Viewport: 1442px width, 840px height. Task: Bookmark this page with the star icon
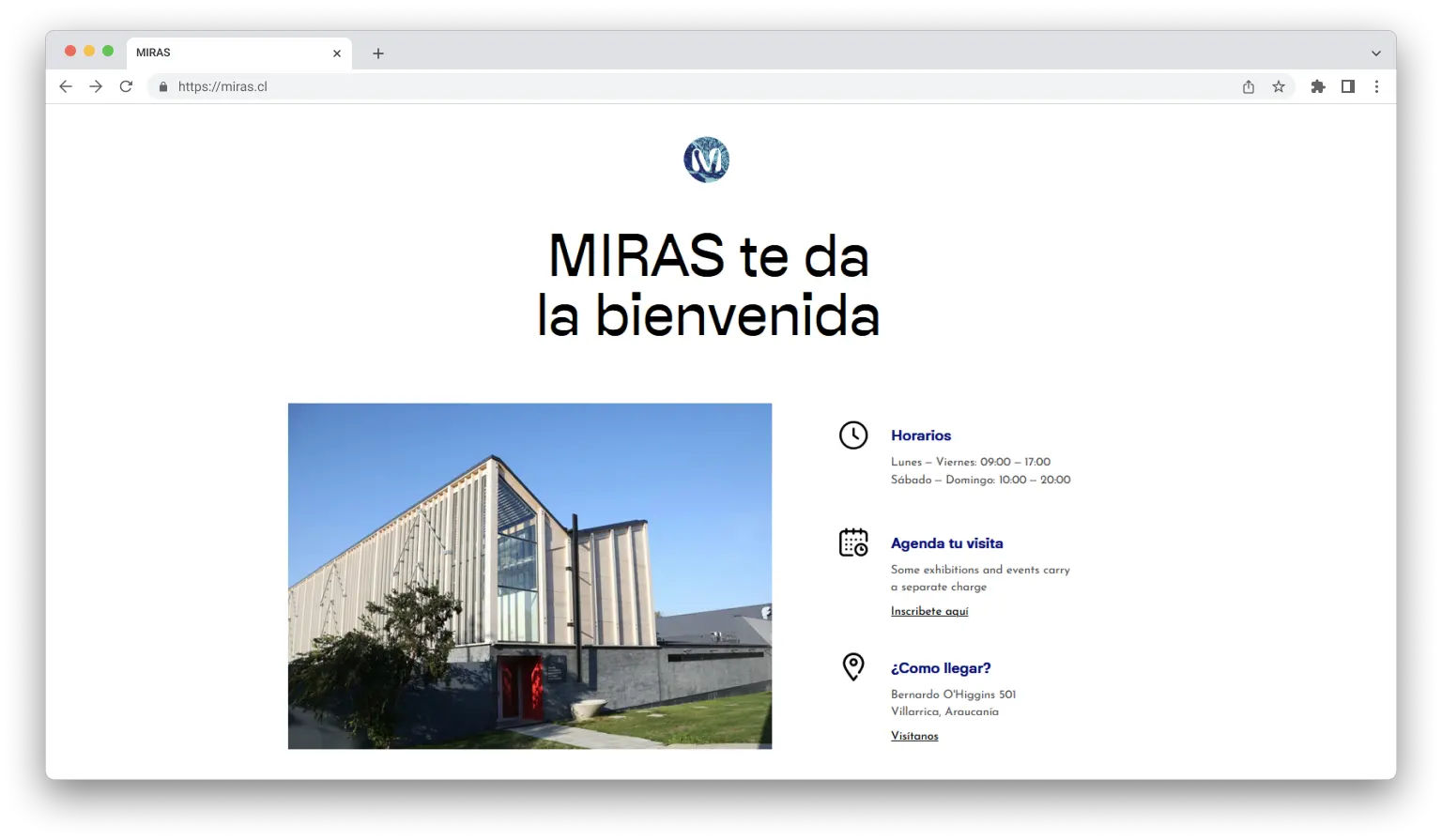click(x=1278, y=86)
